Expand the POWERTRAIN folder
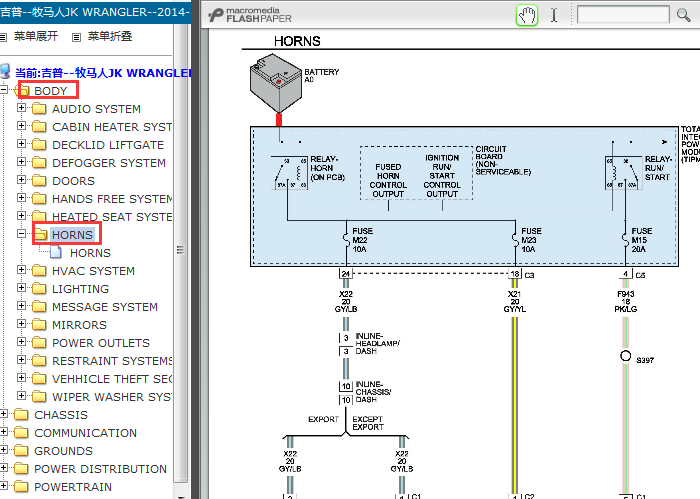Screen dimensions: 700x499 pos(4,486)
